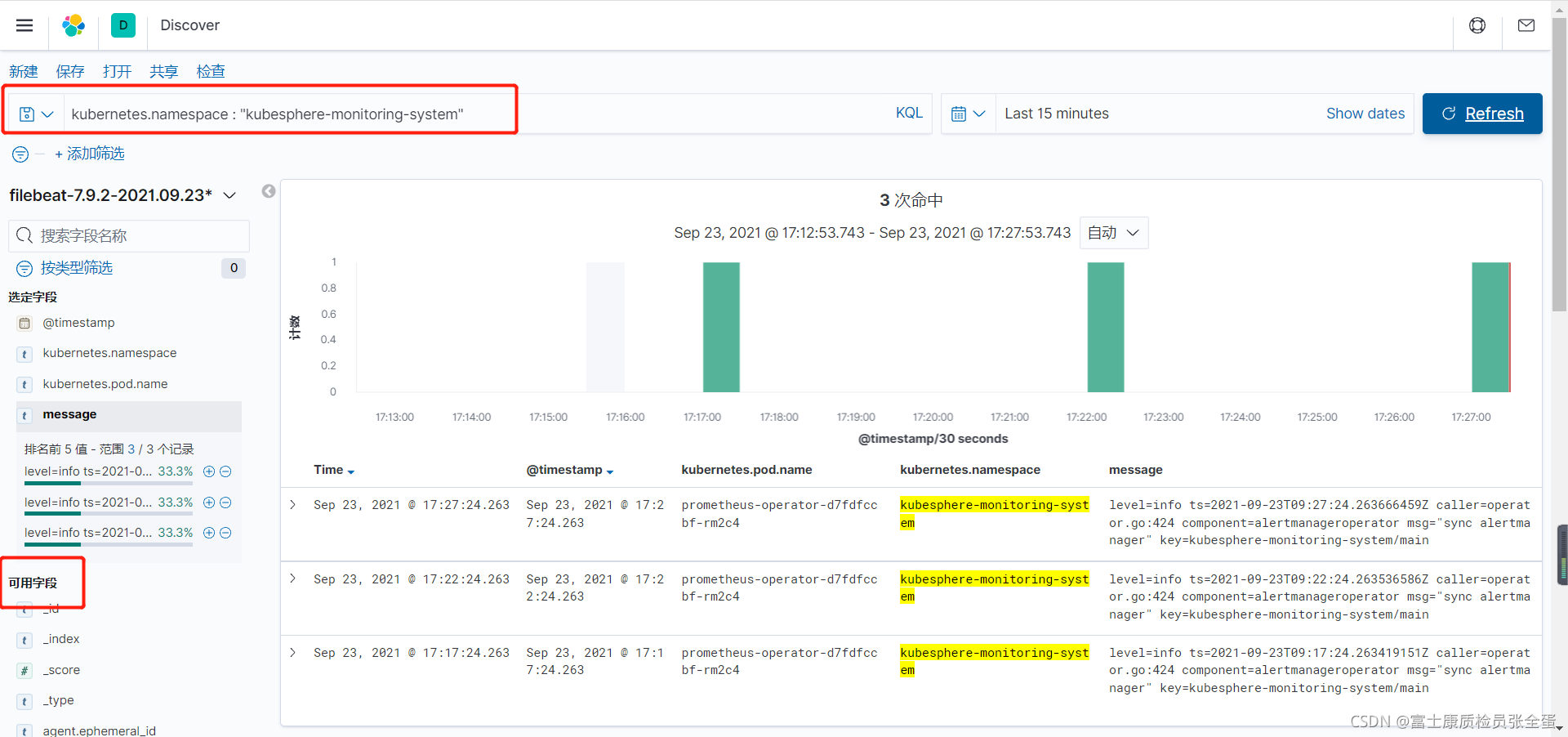The height and width of the screenshot is (737, 1568).
Task: Expand the 17:27:24.263 document row
Action: coord(293,505)
